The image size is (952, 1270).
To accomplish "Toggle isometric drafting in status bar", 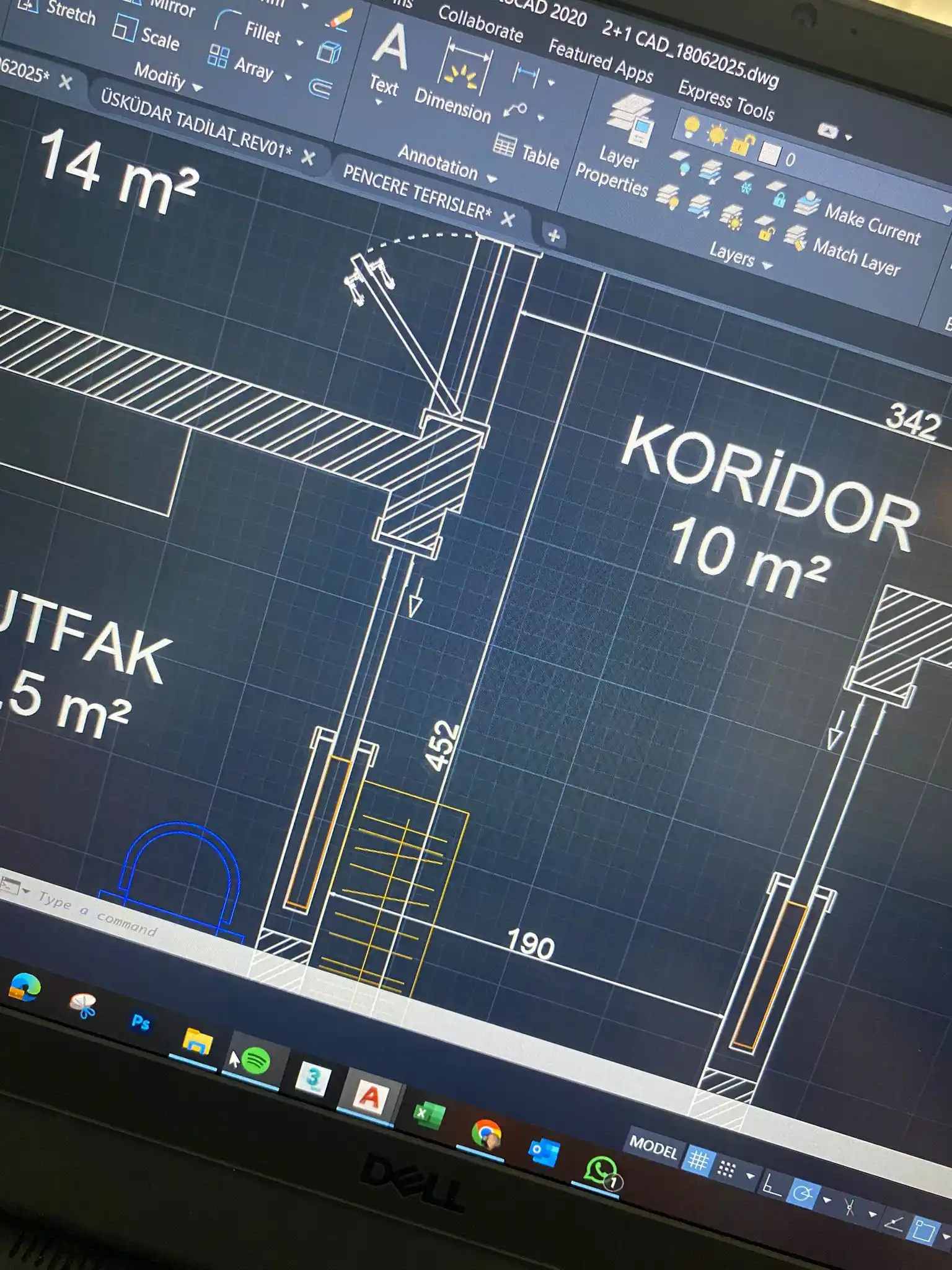I will 850,1206.
